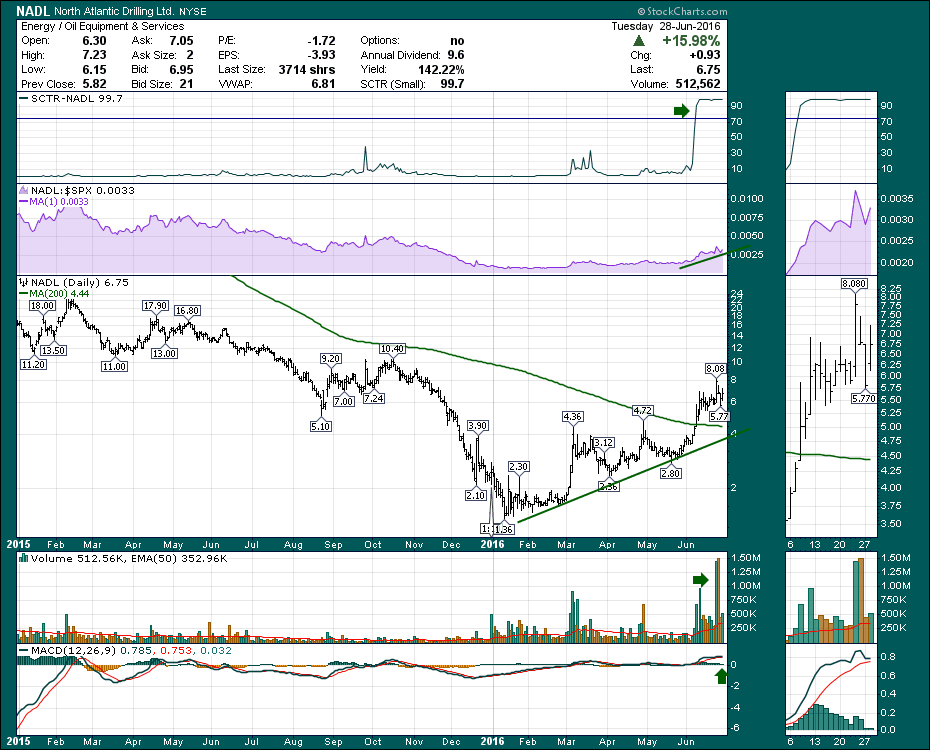This screenshot has width=930, height=750.
Task: Click the 1.36 low price callout
Action: [503, 529]
